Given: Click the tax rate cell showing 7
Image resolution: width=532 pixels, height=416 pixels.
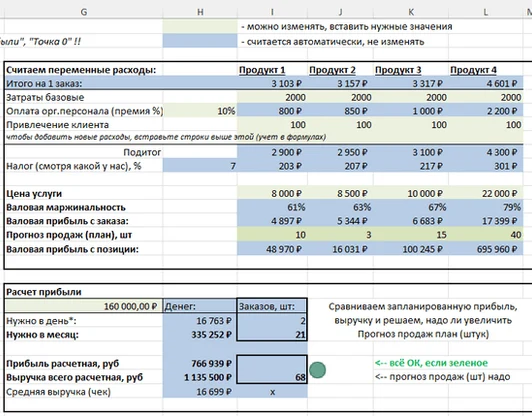Looking at the screenshot, I should [x=200, y=166].
